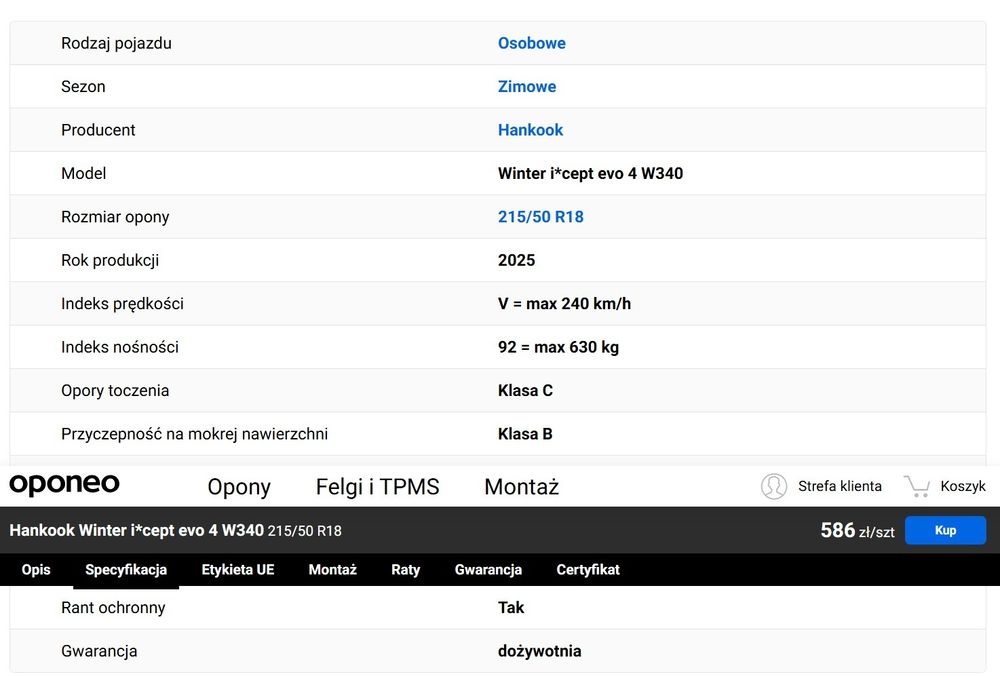
Task: Open the Montaż top navigation menu
Action: point(522,487)
